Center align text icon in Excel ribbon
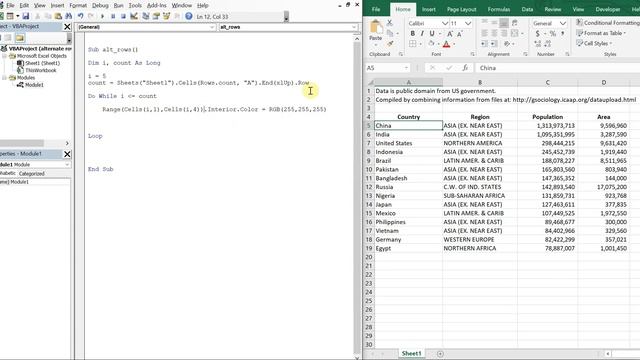The image size is (640, 360). (x=494, y=33)
